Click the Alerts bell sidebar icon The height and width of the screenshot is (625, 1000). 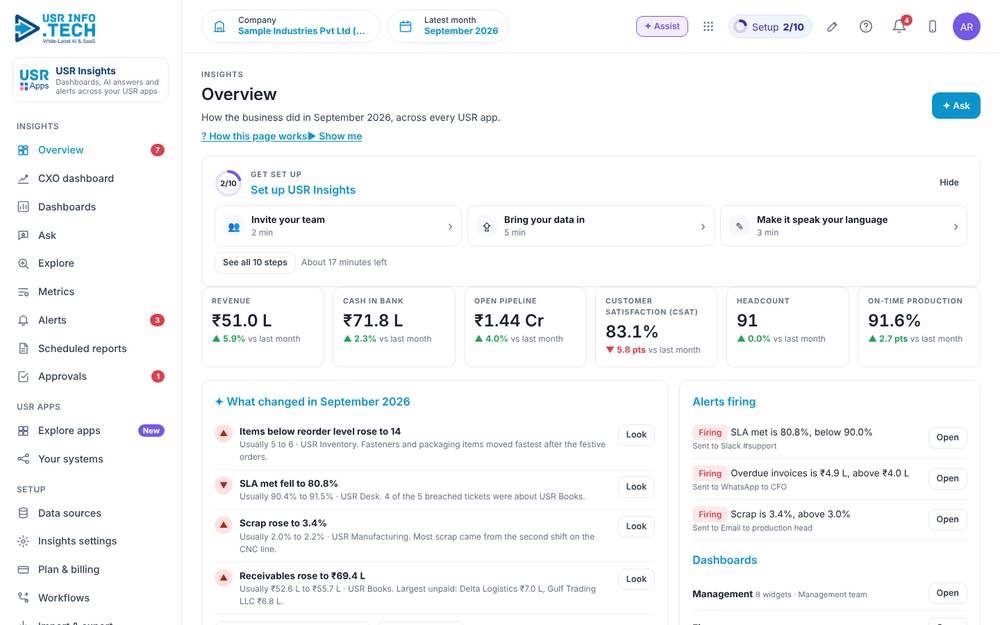(x=24, y=320)
